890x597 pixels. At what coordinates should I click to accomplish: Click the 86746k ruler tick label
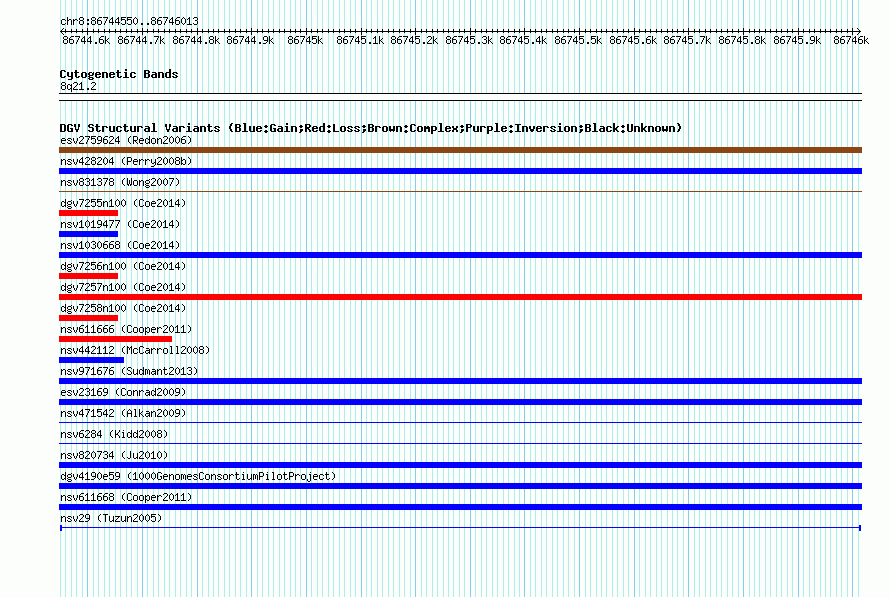point(851,40)
